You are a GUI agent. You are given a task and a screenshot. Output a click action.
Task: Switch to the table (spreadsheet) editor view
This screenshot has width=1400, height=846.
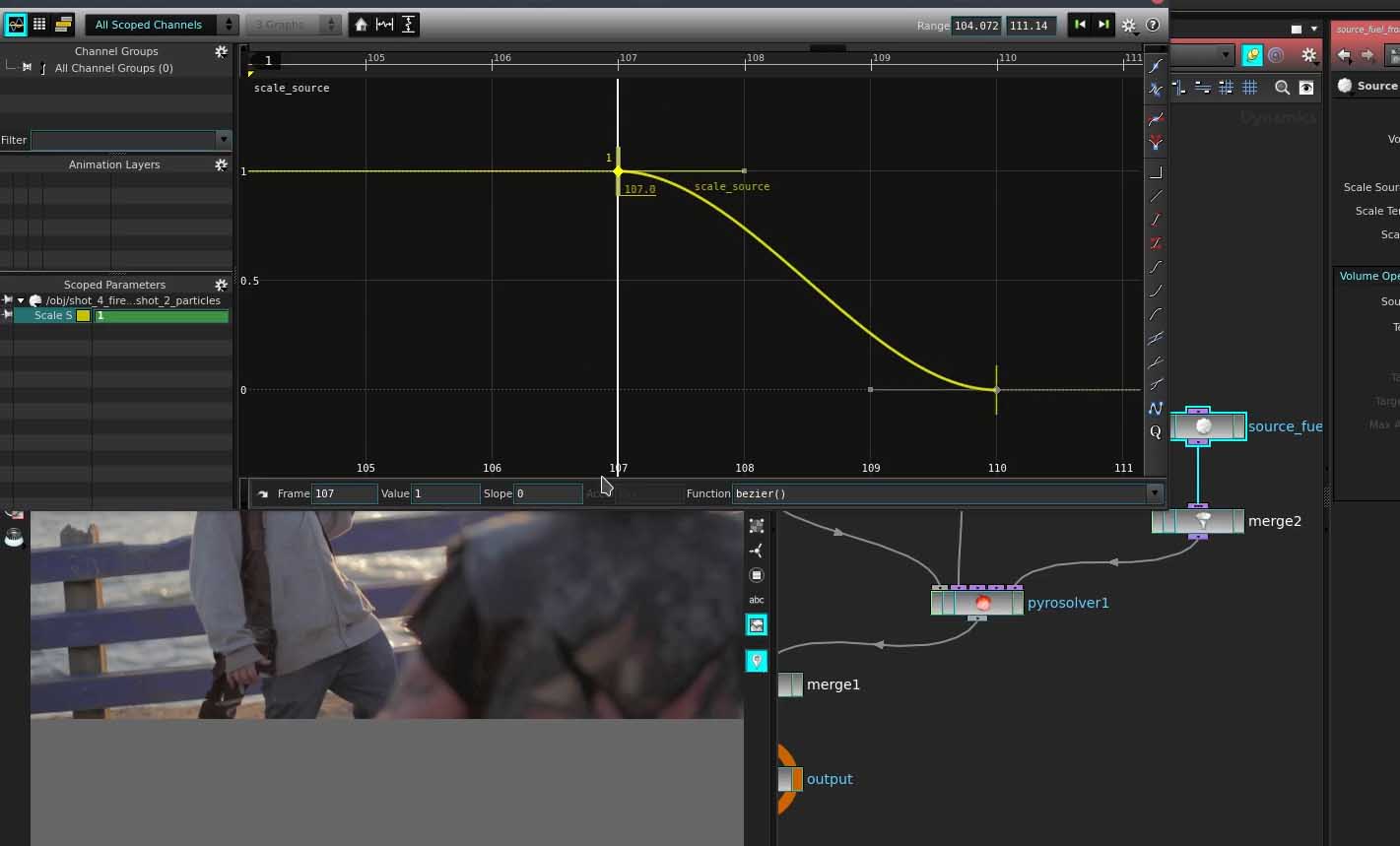point(39,25)
